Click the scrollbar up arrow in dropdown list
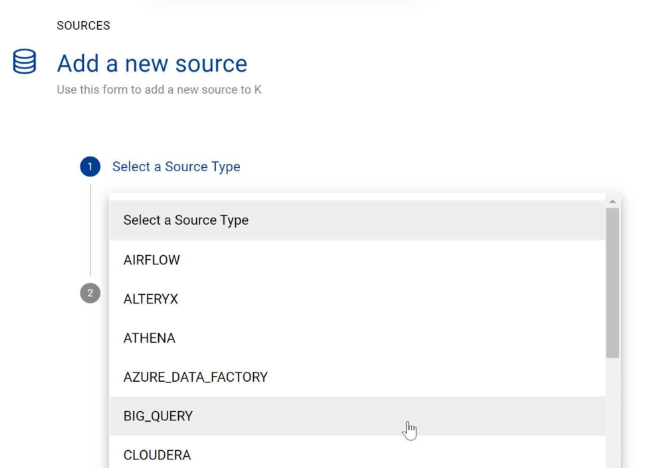Screen dimensions: 658x468 (x=612, y=201)
